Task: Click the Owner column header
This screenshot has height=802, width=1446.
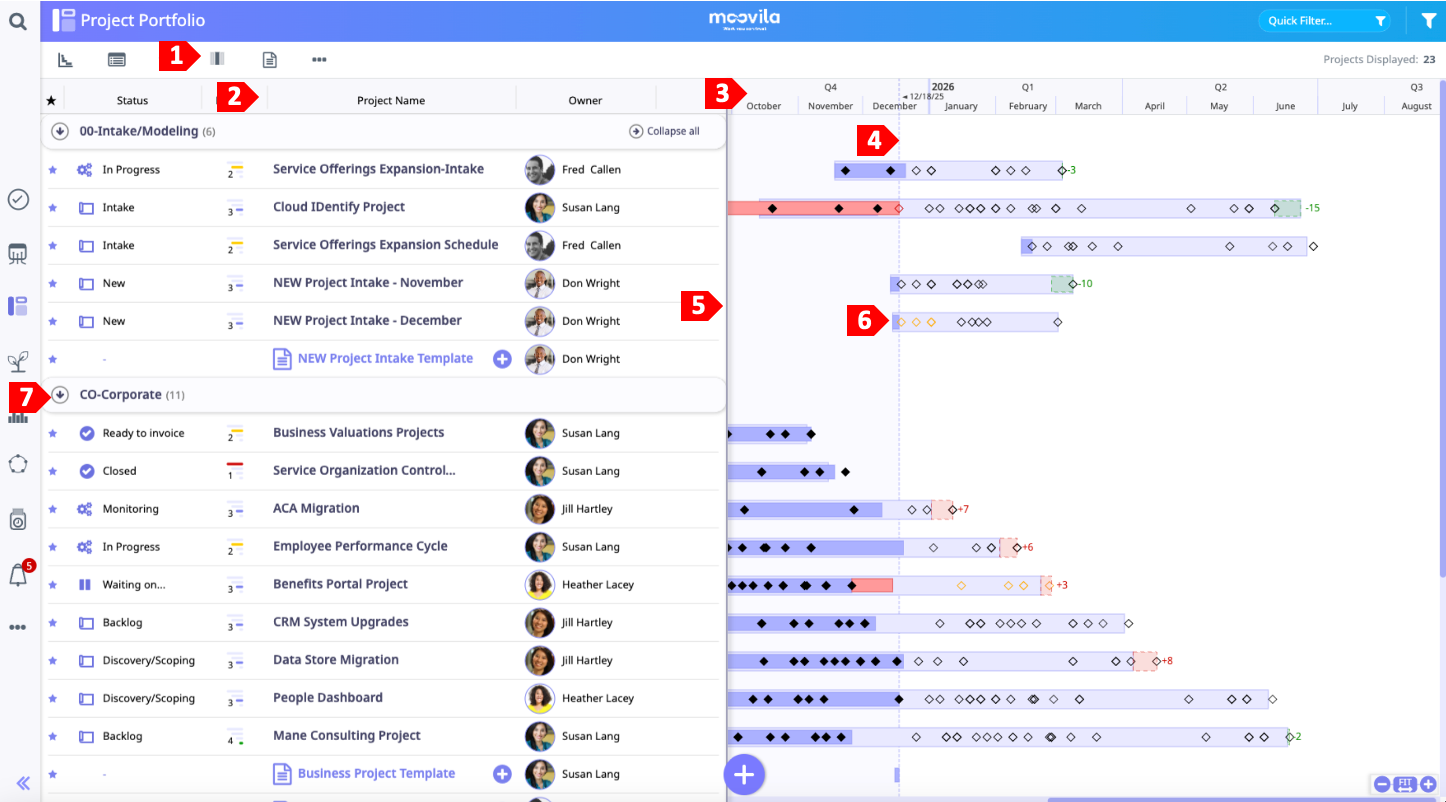Action: 585,100
